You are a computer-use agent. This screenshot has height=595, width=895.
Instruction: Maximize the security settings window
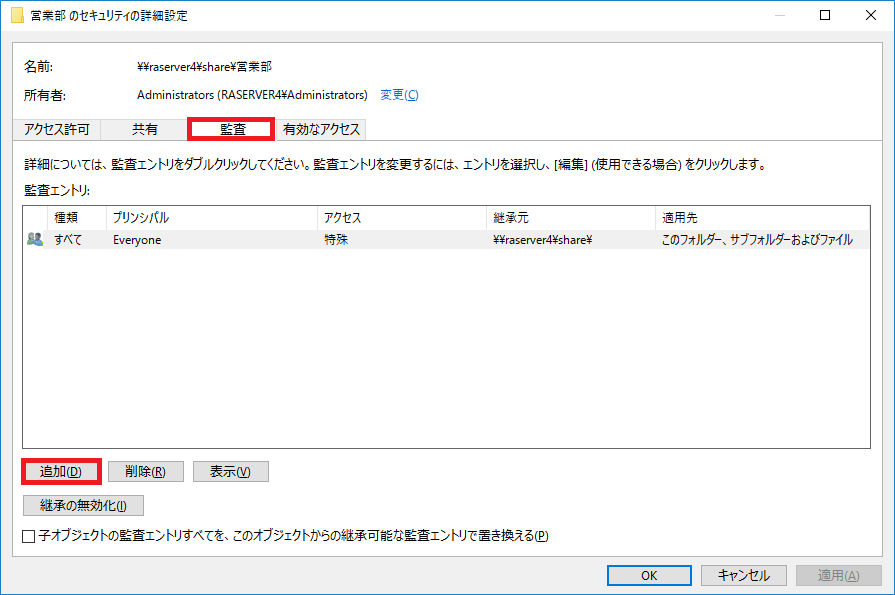(825, 15)
